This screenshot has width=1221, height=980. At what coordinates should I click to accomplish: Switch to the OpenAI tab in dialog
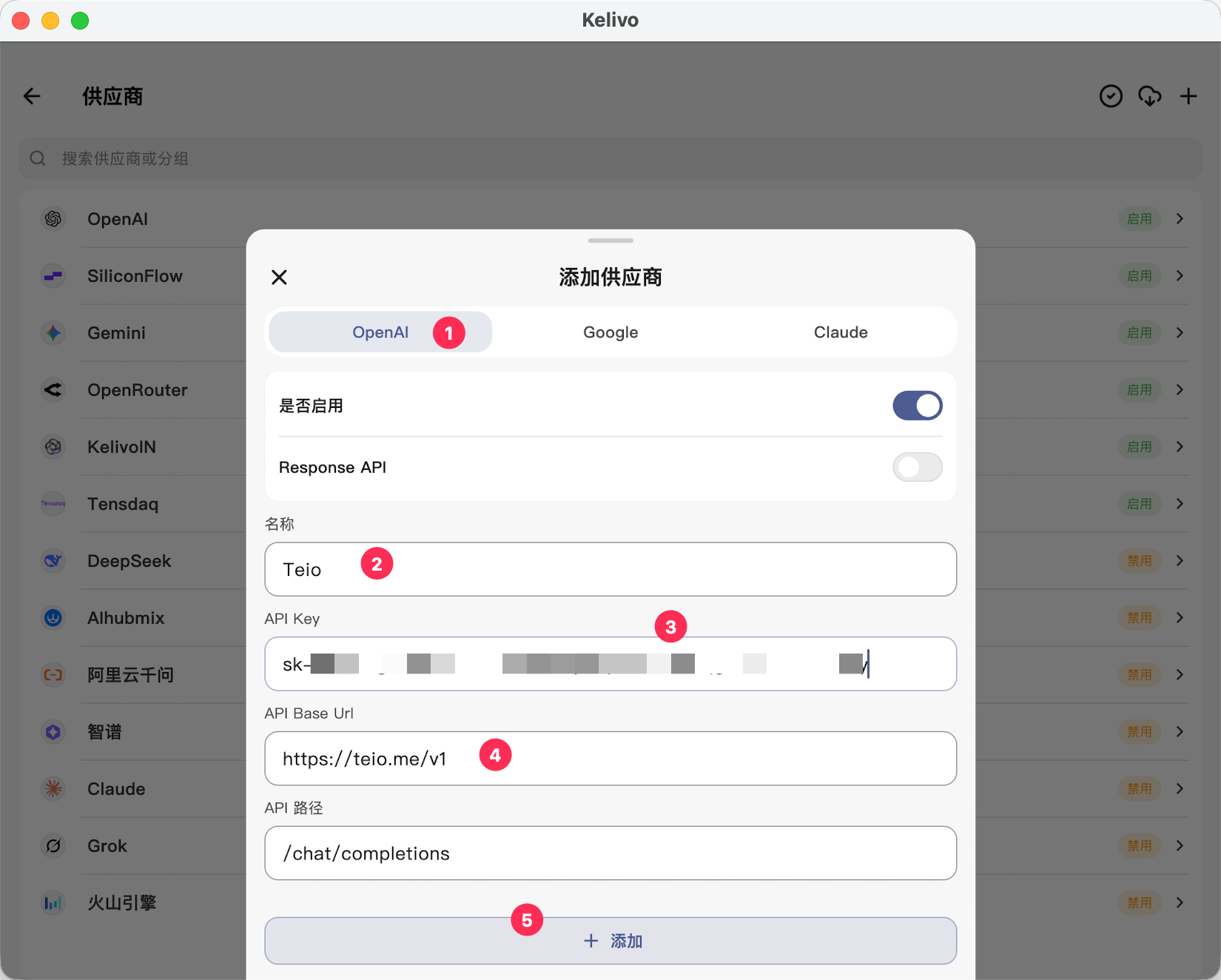(x=380, y=332)
